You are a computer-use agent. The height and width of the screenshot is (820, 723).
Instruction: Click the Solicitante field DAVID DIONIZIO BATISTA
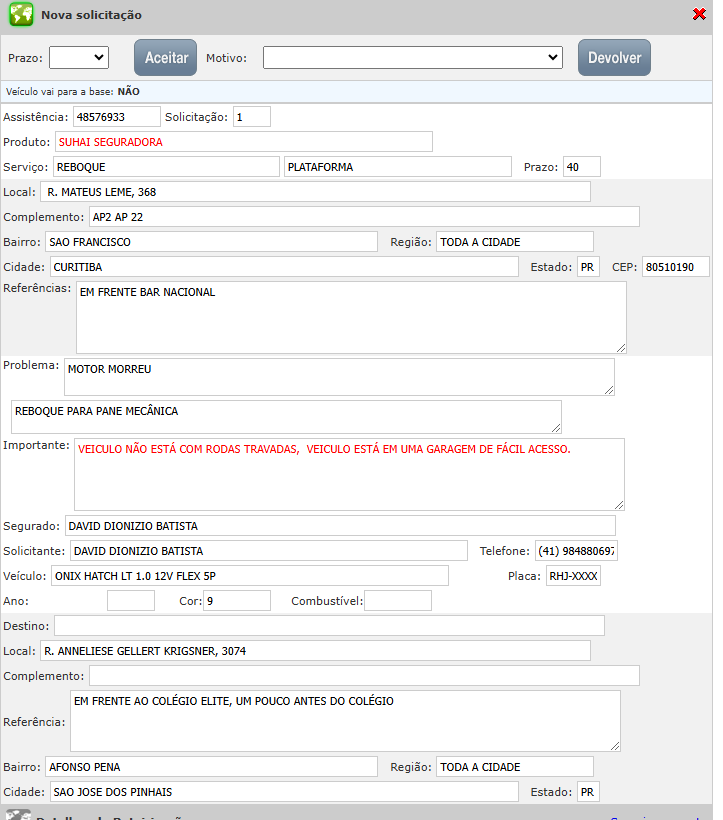click(269, 551)
